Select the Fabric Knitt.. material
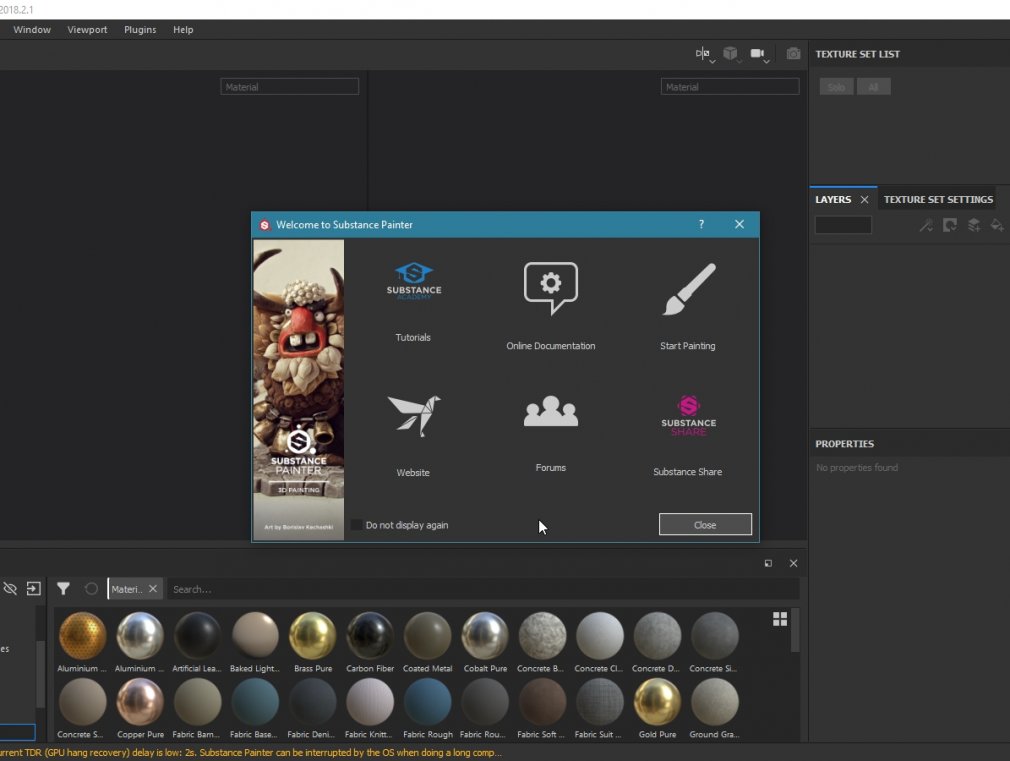 [x=370, y=708]
